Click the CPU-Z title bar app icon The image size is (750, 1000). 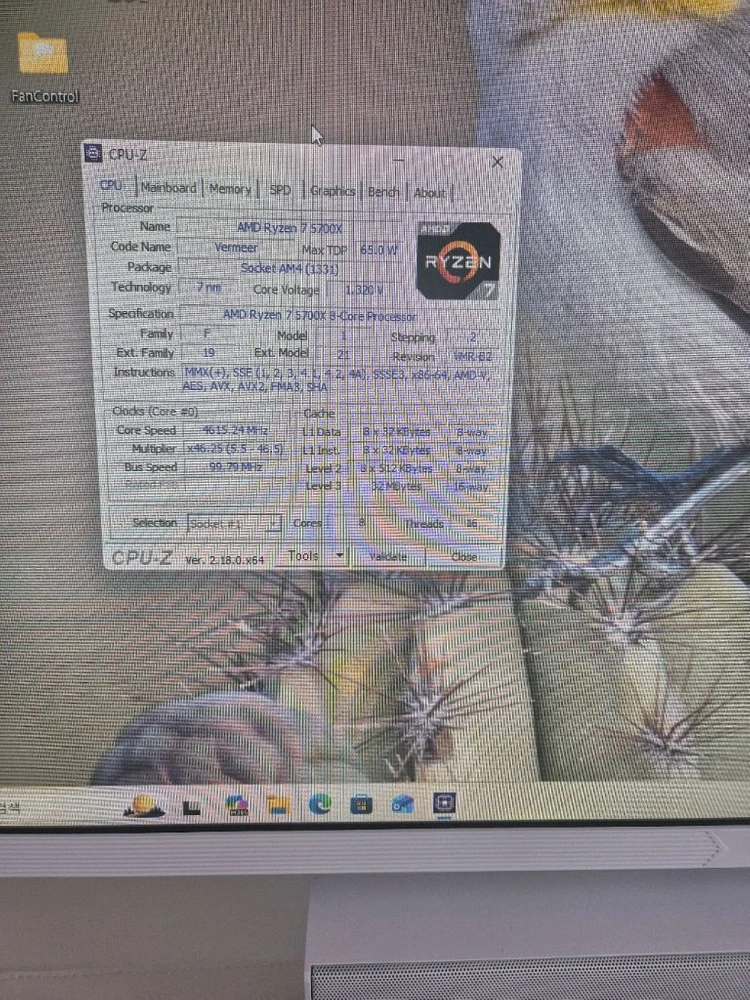(93, 154)
